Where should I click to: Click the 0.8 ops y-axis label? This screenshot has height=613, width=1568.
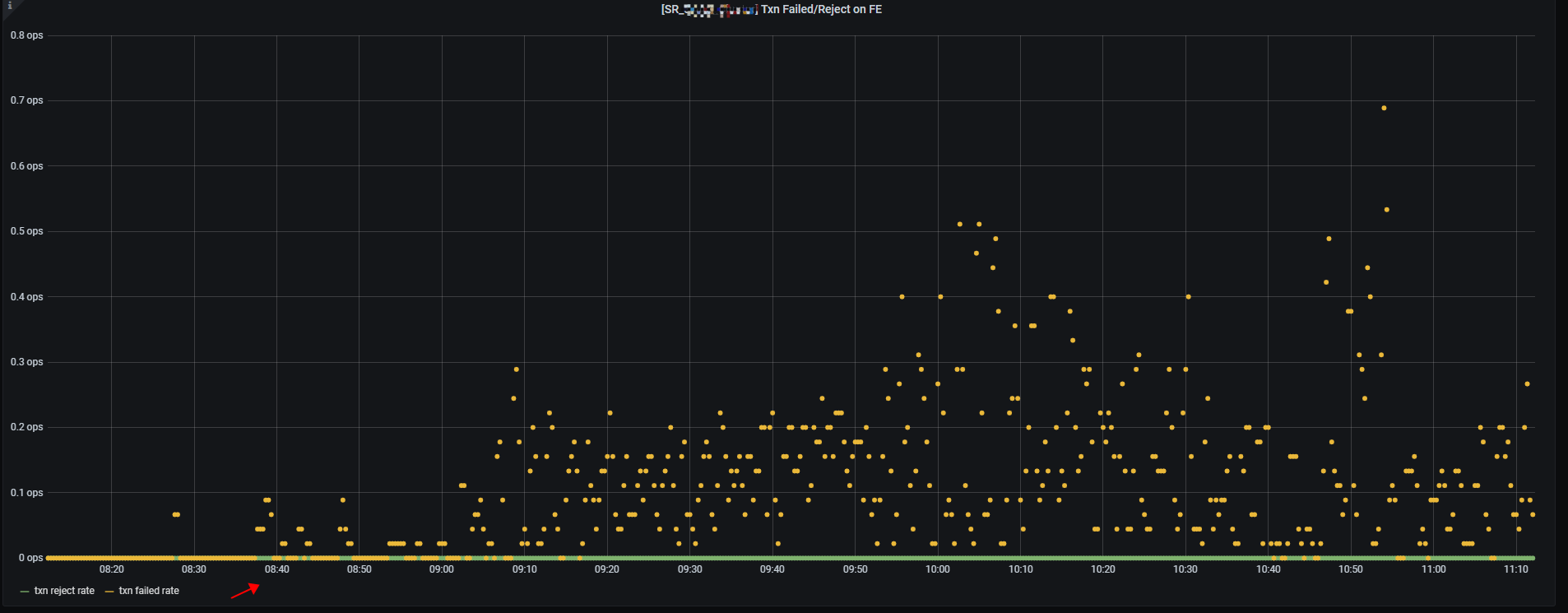click(x=27, y=35)
